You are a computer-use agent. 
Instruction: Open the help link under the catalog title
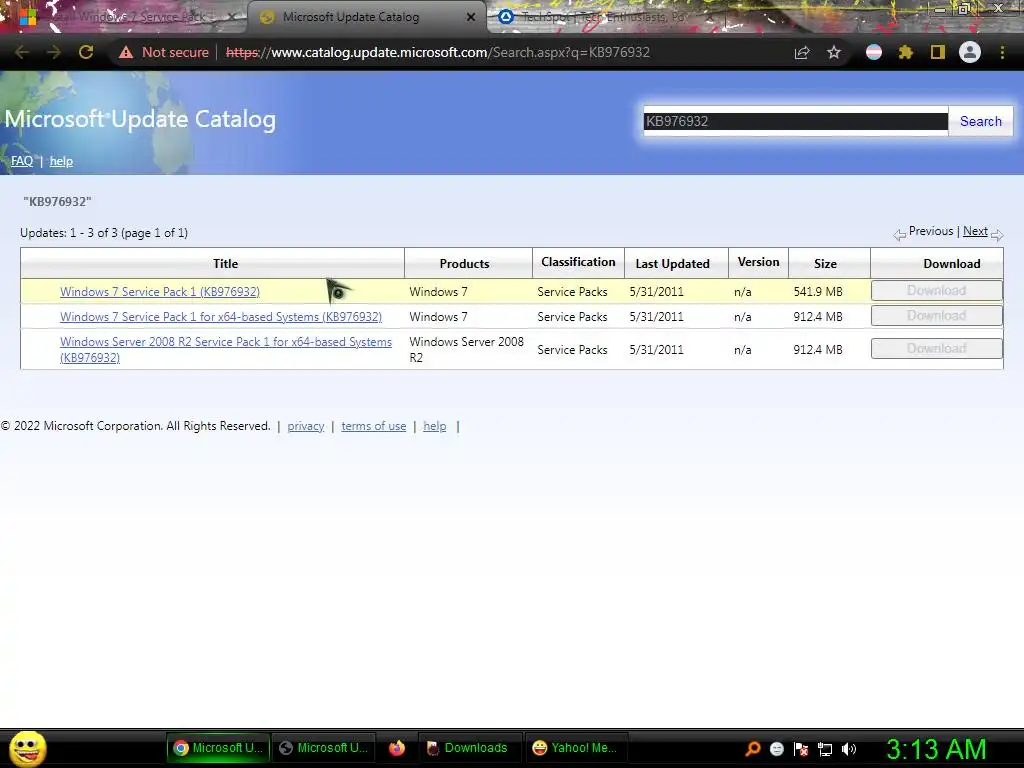(x=61, y=161)
